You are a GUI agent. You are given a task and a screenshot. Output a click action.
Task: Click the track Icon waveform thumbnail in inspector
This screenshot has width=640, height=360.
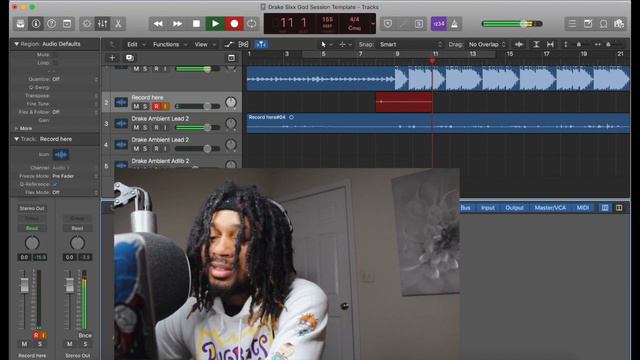pyautogui.click(x=61, y=155)
